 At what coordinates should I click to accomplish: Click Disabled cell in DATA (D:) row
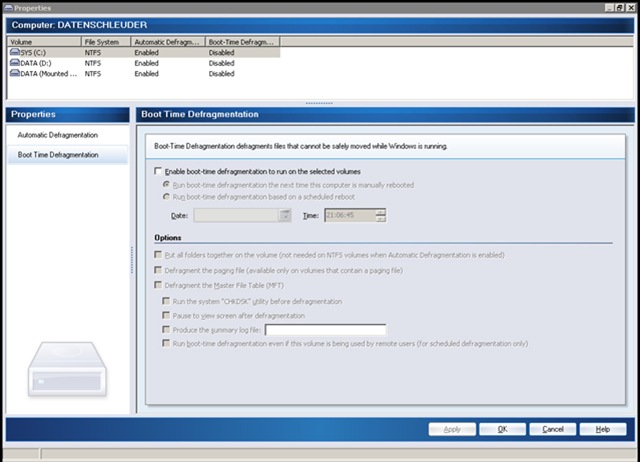pyautogui.click(x=221, y=63)
